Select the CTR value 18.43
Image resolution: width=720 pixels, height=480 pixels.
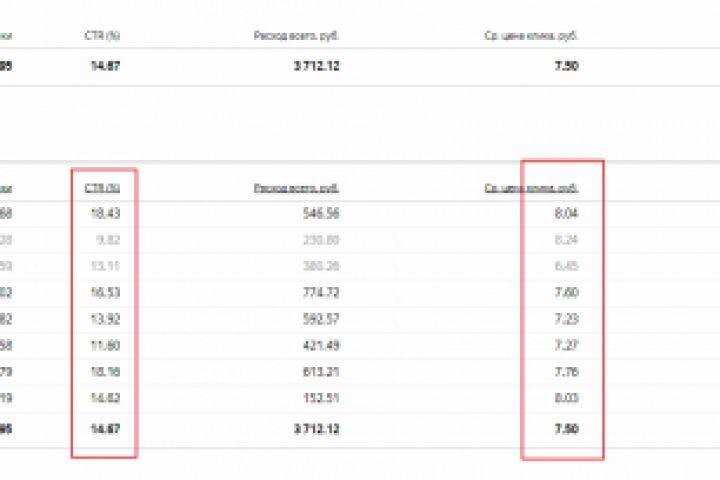click(105, 213)
